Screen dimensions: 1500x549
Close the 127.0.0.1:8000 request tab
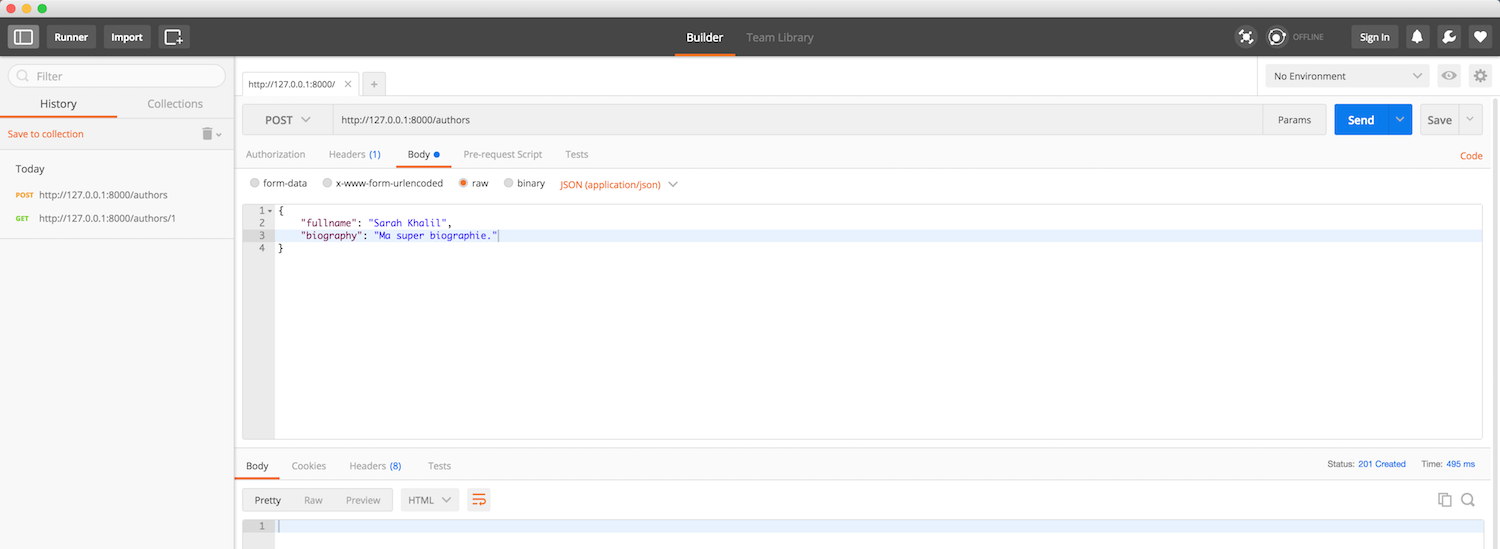[x=348, y=84]
